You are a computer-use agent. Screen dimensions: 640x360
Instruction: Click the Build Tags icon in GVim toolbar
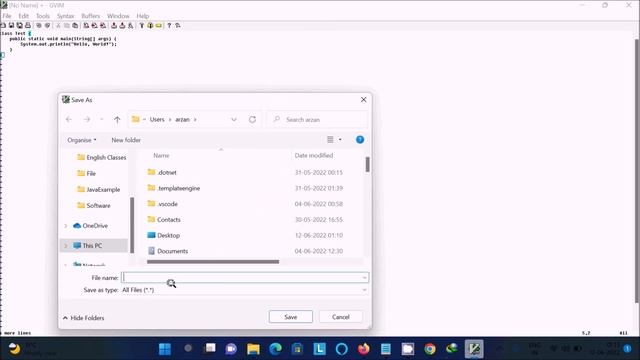(150, 25)
